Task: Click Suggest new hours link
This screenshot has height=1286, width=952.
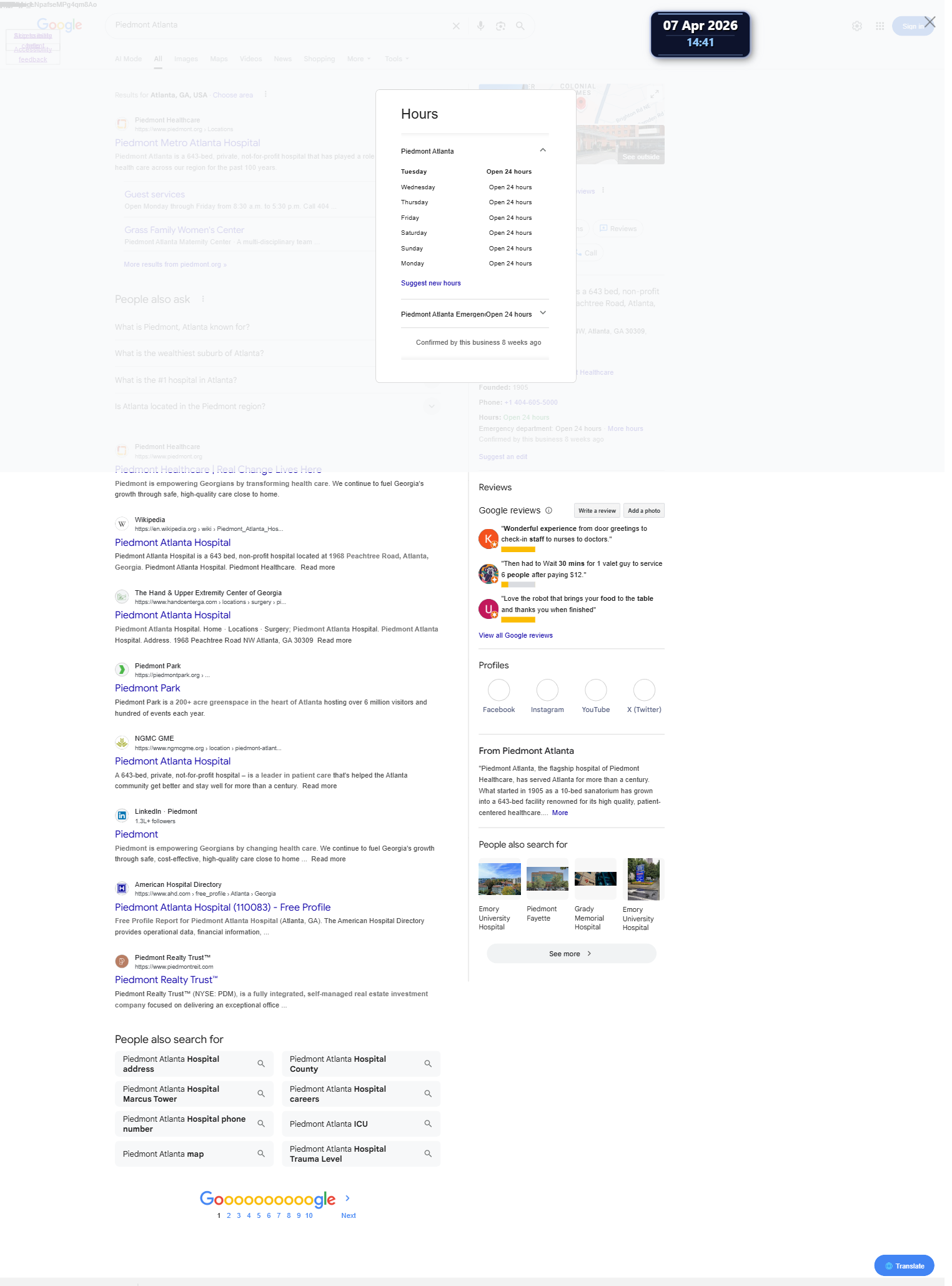Action: click(x=430, y=283)
